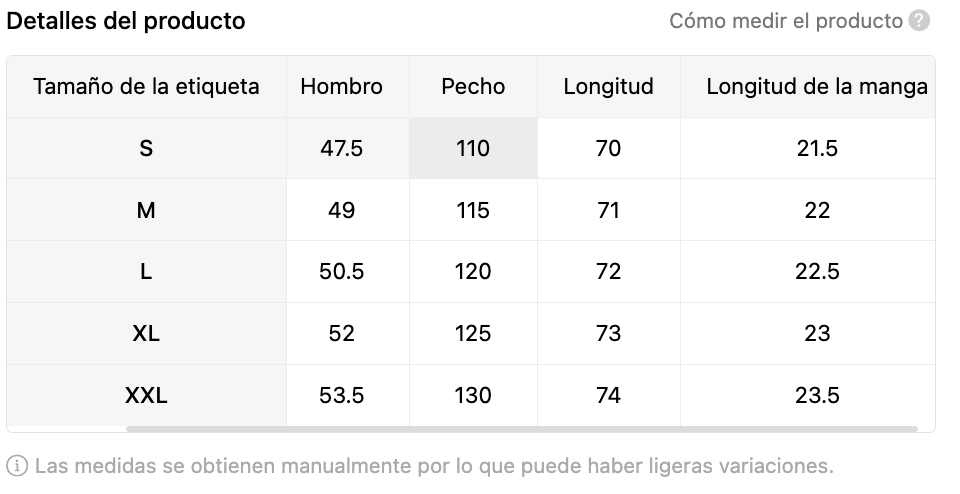The height and width of the screenshot is (494, 960).
Task: Click the 'Detalles del producto' heading
Action: (x=126, y=21)
